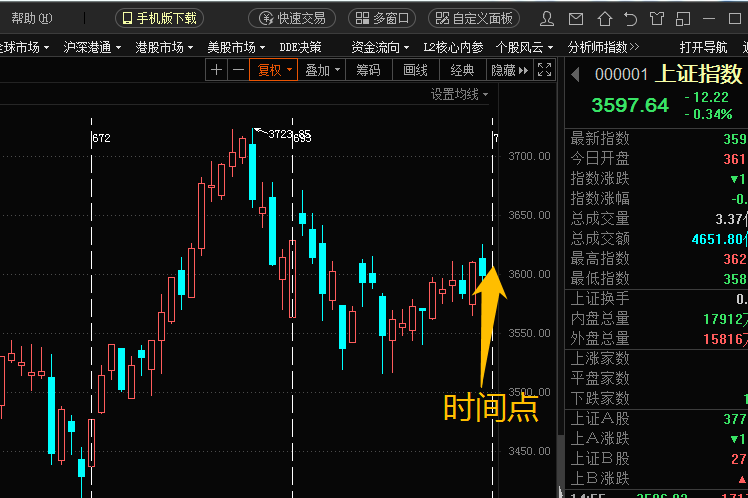The image size is (748, 498).
Task: Open the mail message icon
Action: [576, 19]
